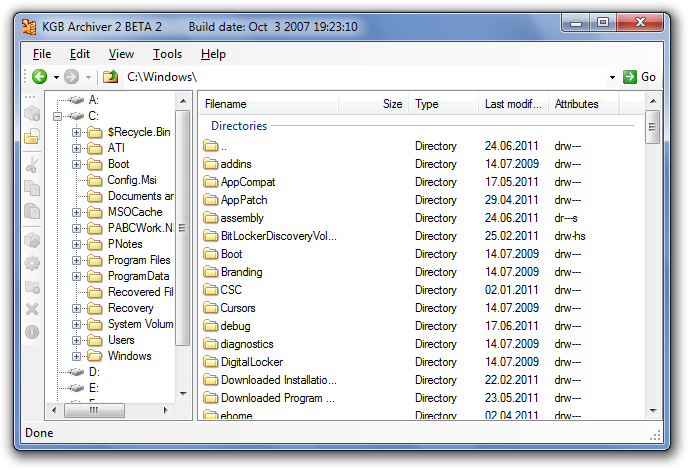
Task: Expand the PNotes tree node
Action: coord(76,244)
